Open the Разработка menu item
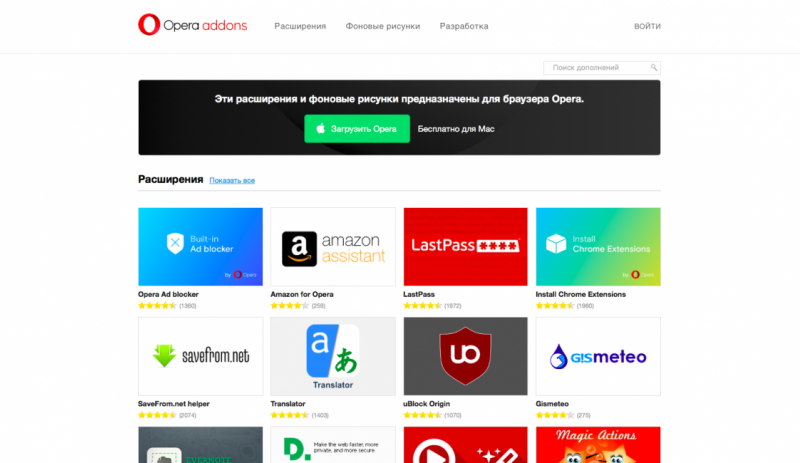800x463 pixels. [x=464, y=26]
